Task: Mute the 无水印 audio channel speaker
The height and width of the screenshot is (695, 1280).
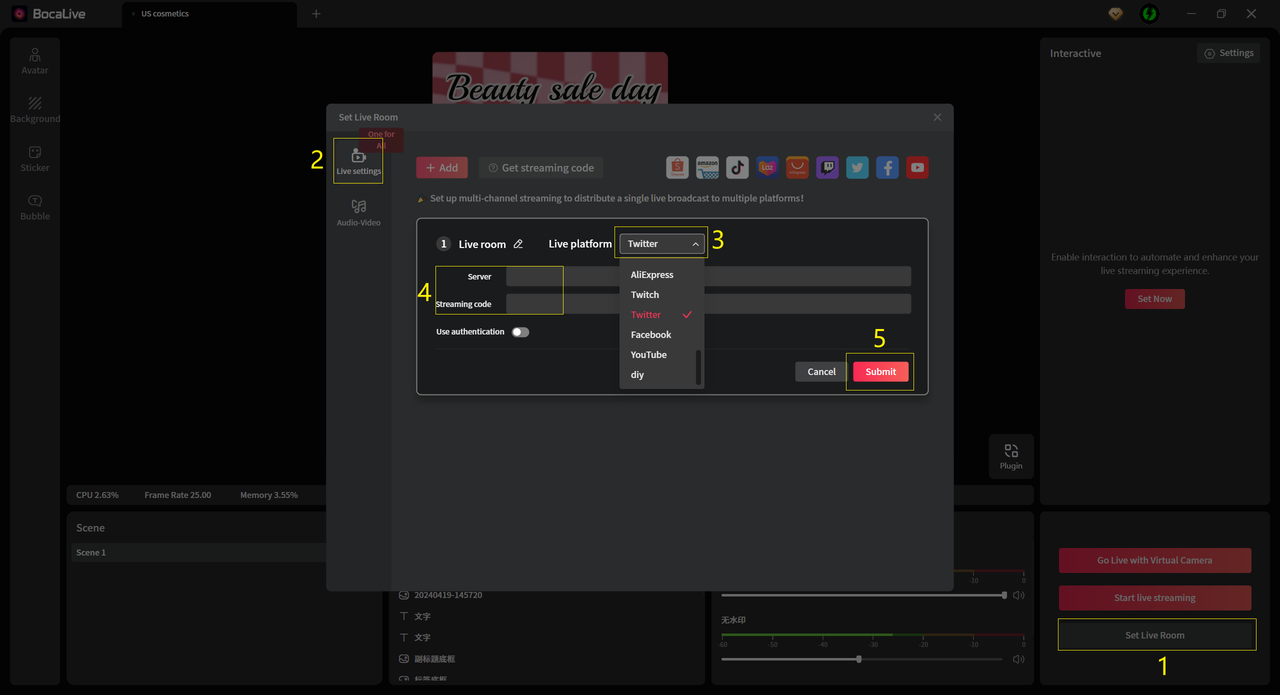Action: pyautogui.click(x=1018, y=658)
